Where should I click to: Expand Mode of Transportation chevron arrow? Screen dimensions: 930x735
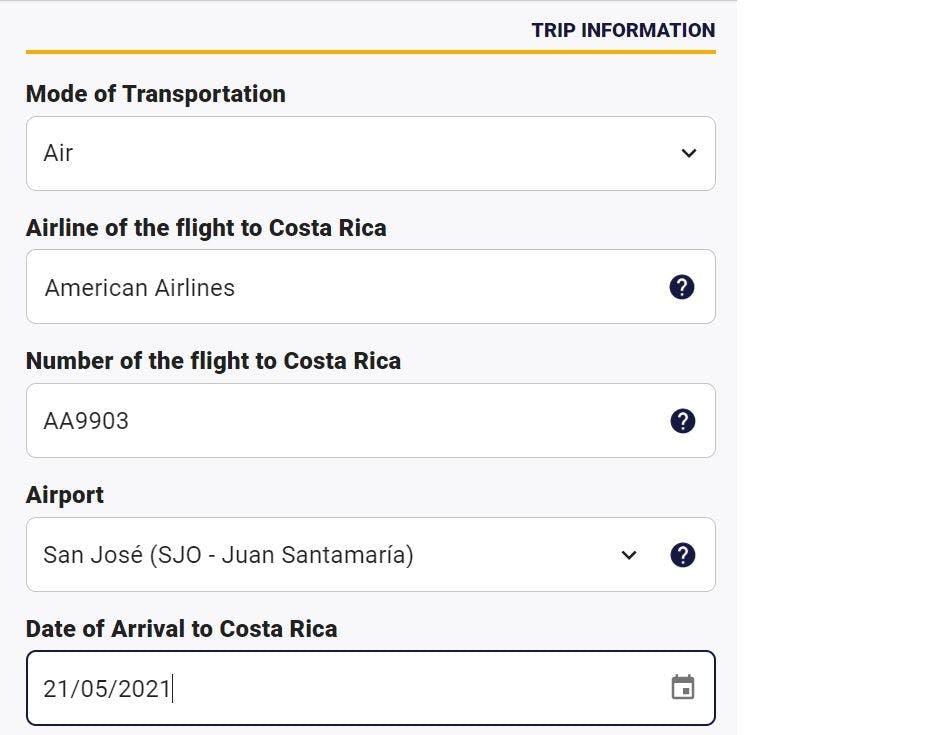689,153
